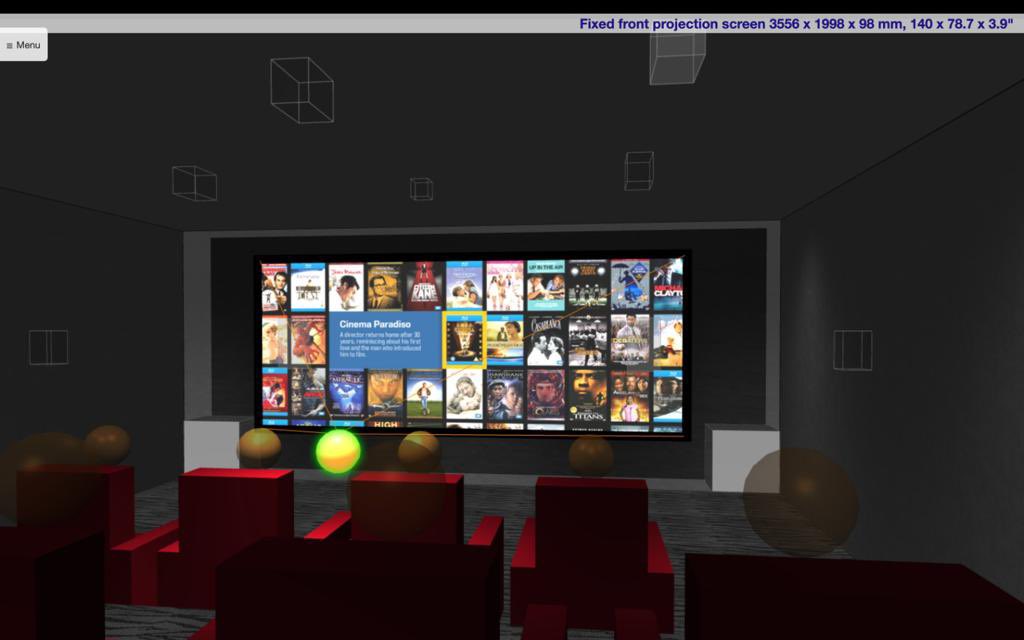The width and height of the screenshot is (1024, 640).
Task: Select the large translucent sphere on right
Action: pyautogui.click(x=801, y=502)
